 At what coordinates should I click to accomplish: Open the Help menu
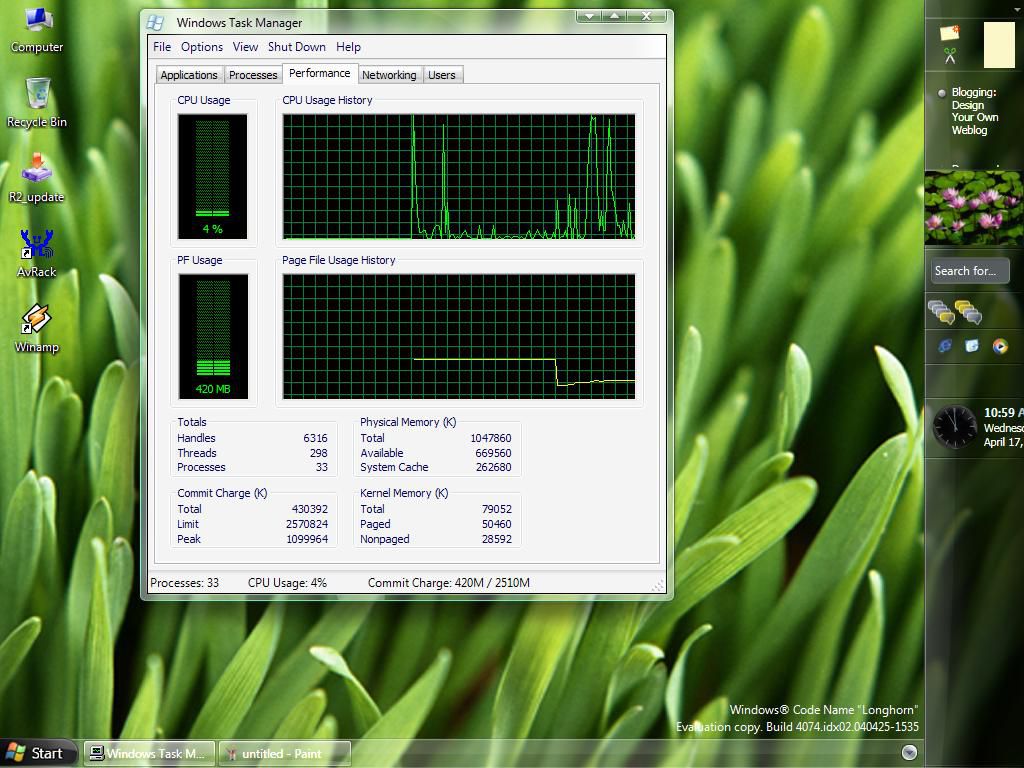[348, 47]
